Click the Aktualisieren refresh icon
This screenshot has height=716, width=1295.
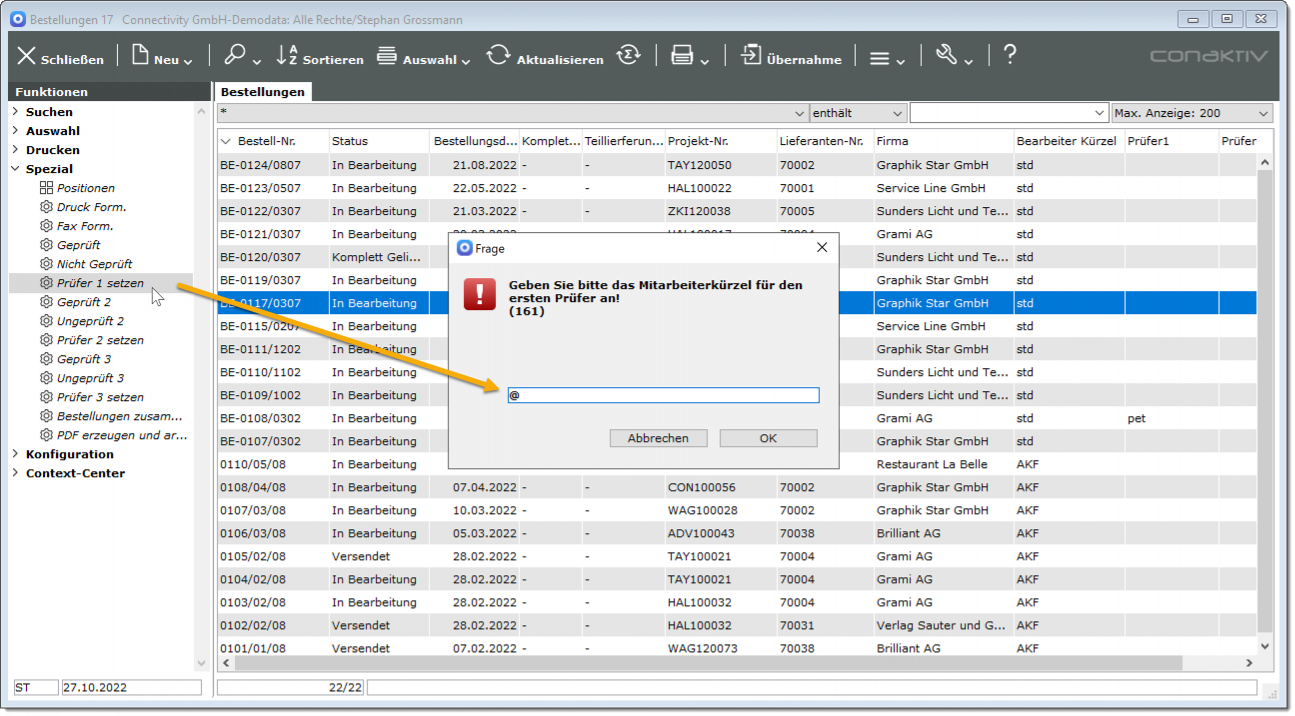pos(498,56)
